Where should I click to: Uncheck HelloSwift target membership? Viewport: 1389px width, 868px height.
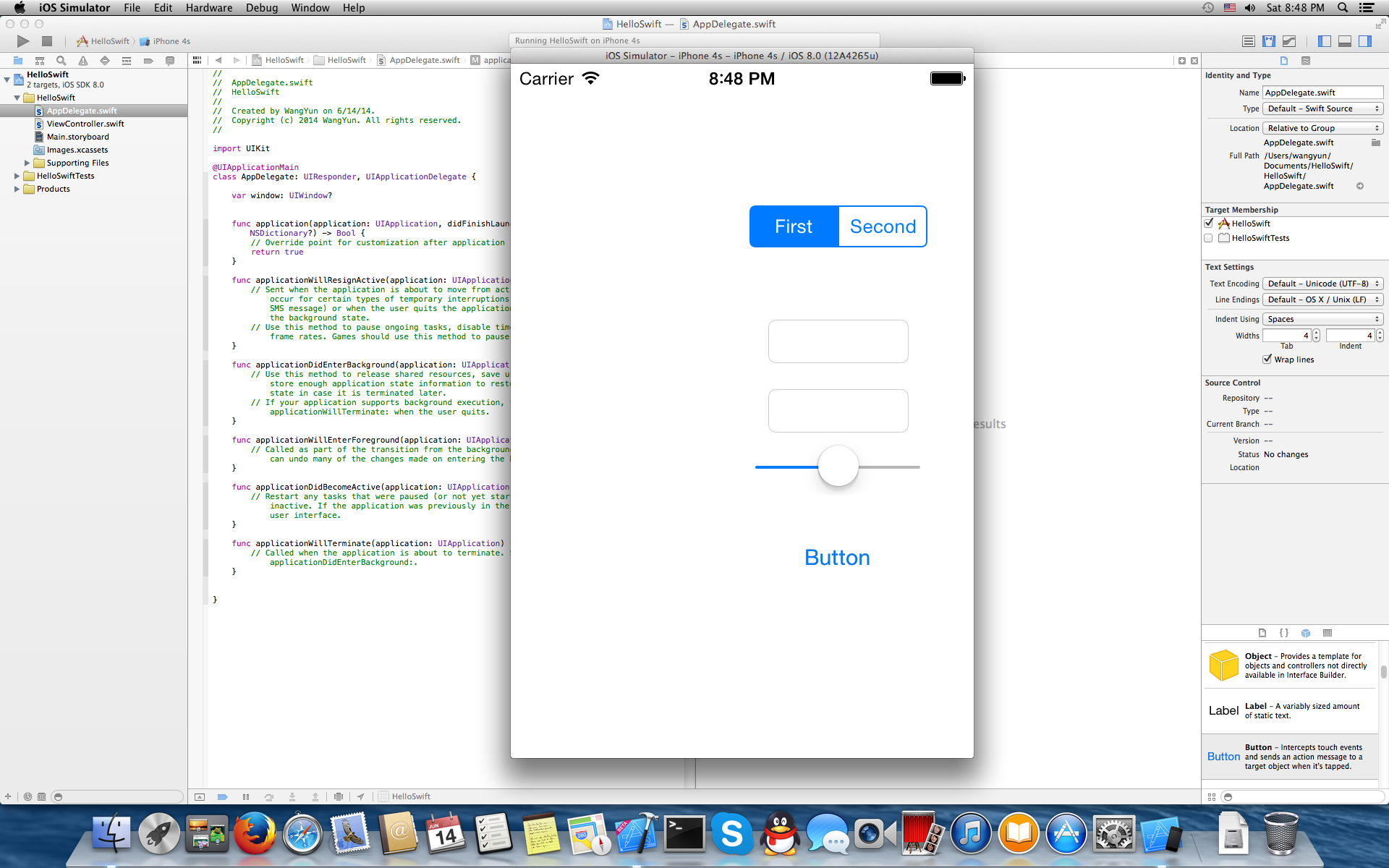[1209, 224]
